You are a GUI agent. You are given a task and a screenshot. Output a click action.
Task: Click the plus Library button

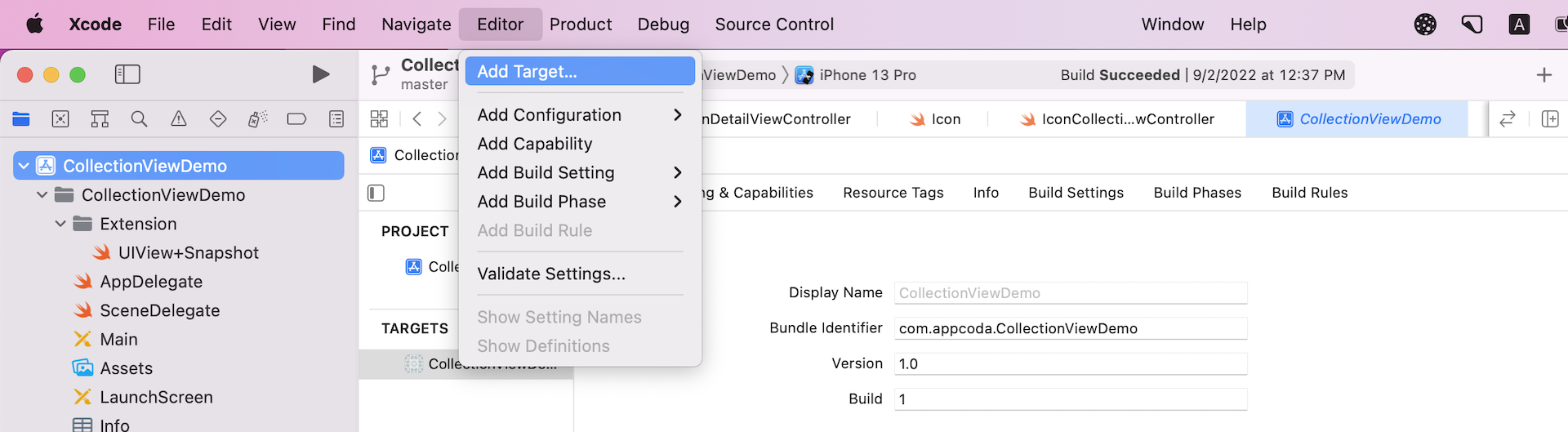(x=1543, y=75)
